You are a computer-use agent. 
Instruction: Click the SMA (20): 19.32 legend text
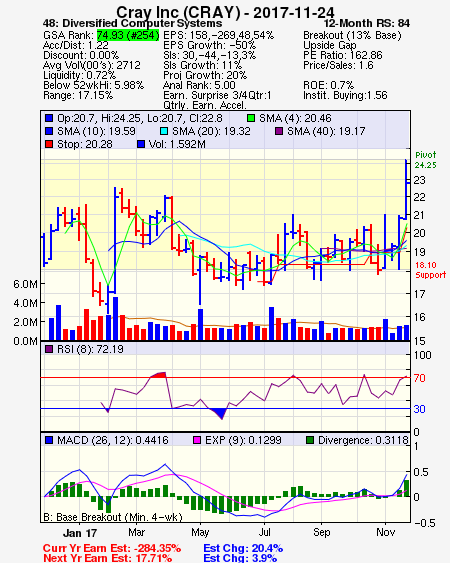[x=211, y=131]
